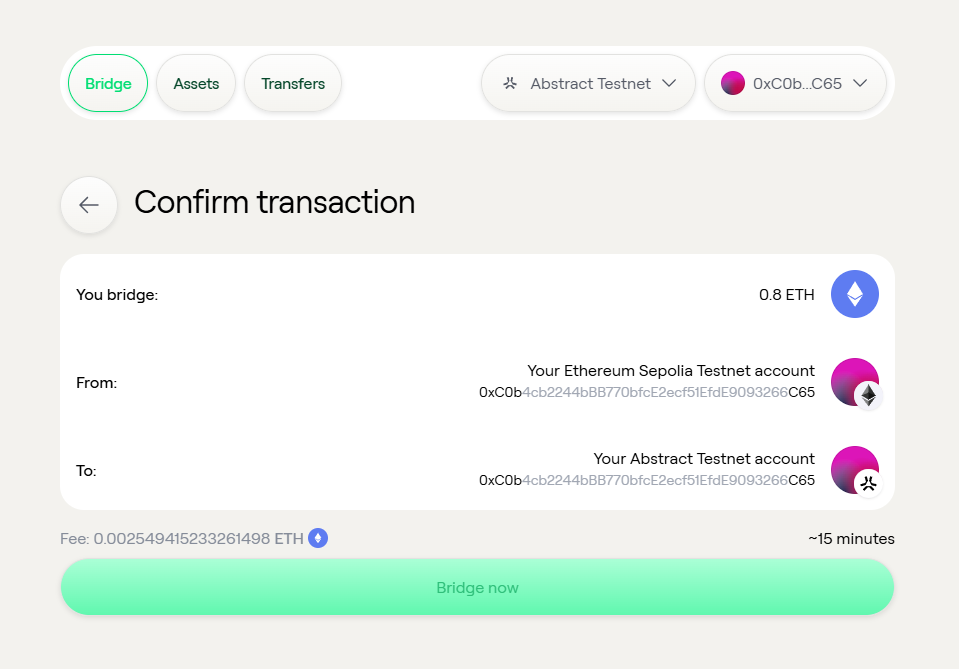The height and width of the screenshot is (669, 959).
Task: Switch to the Bridge tab
Action: pyautogui.click(x=108, y=84)
